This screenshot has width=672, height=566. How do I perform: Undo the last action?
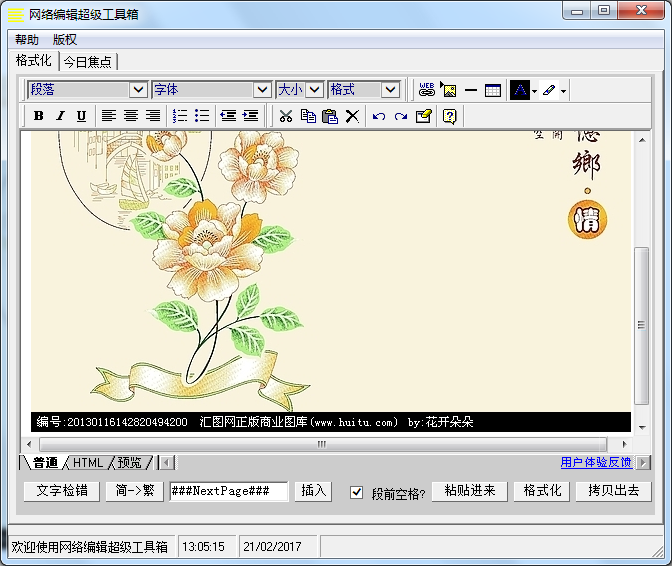(x=379, y=116)
